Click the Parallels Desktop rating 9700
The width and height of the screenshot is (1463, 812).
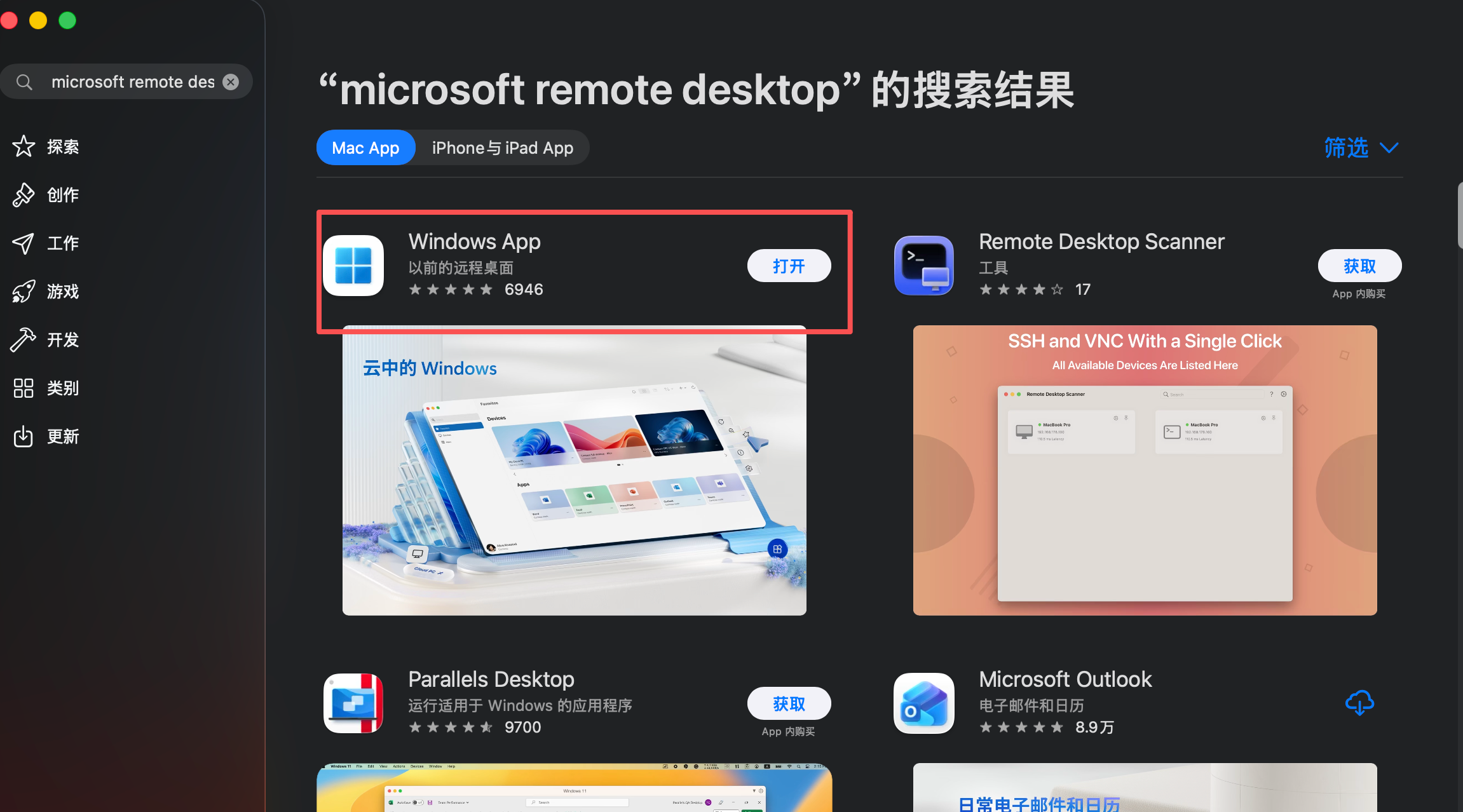point(475,727)
